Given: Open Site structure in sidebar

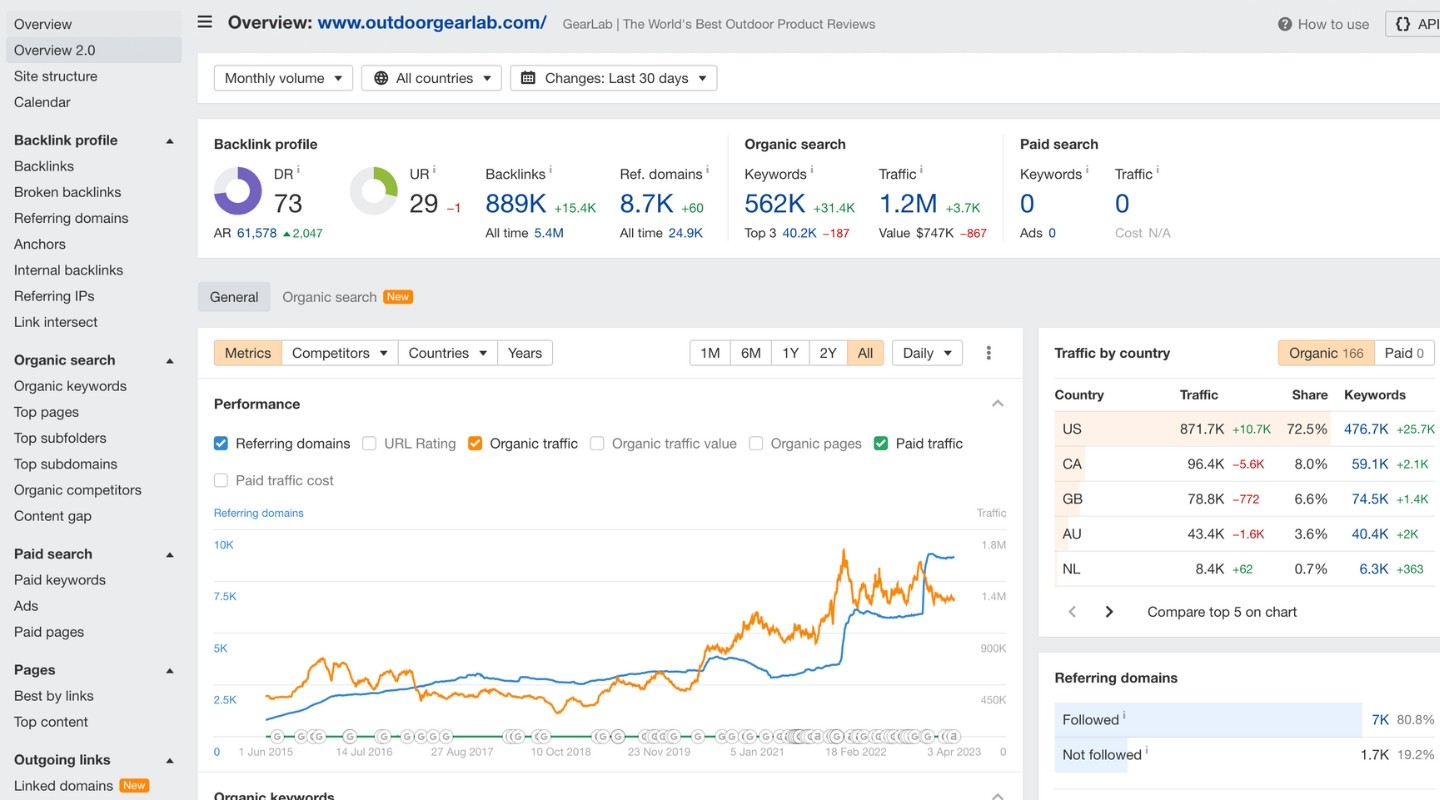Looking at the screenshot, I should click(56, 76).
